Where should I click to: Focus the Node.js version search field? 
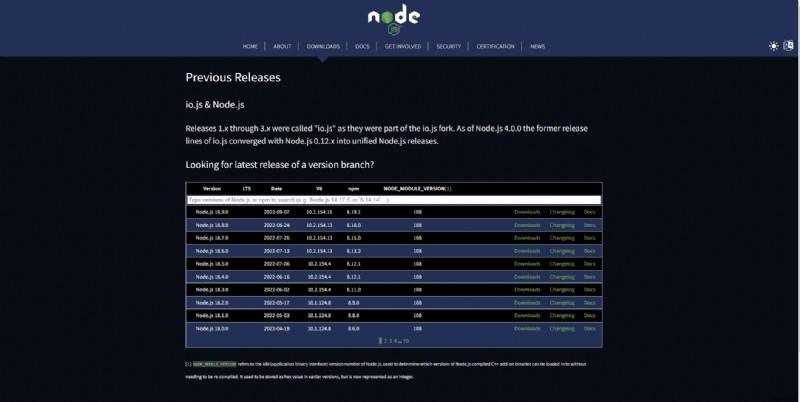394,200
